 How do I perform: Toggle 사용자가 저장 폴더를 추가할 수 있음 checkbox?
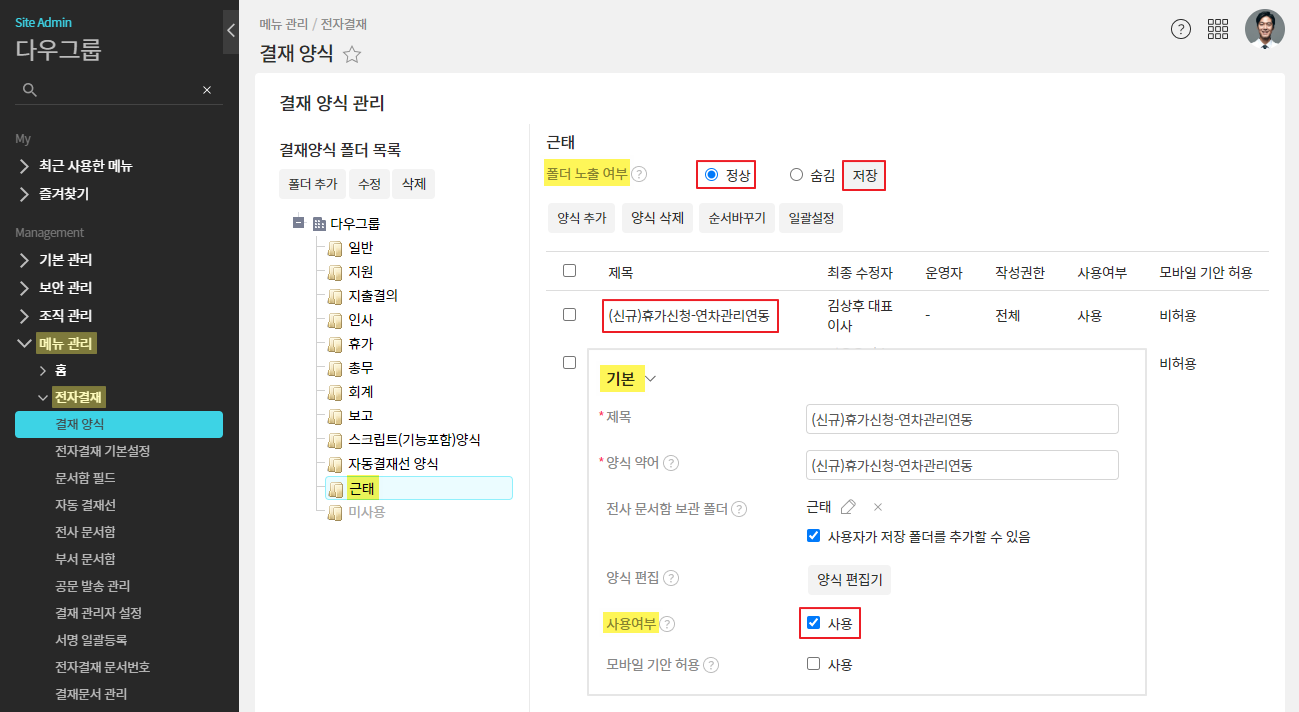[x=814, y=536]
